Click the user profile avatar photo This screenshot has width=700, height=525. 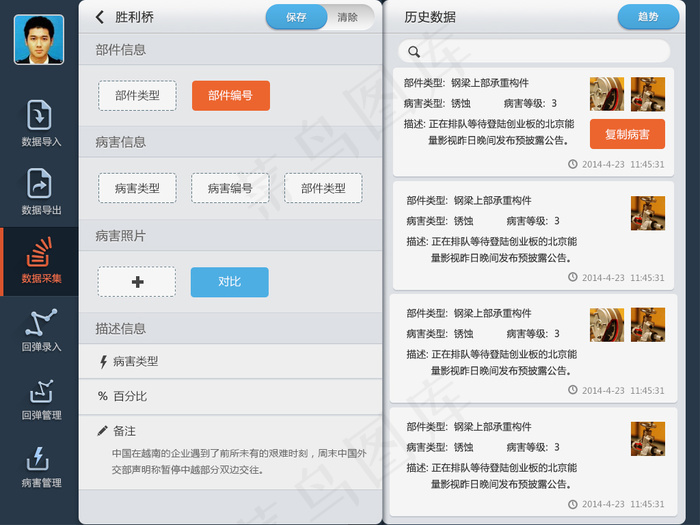point(39,40)
